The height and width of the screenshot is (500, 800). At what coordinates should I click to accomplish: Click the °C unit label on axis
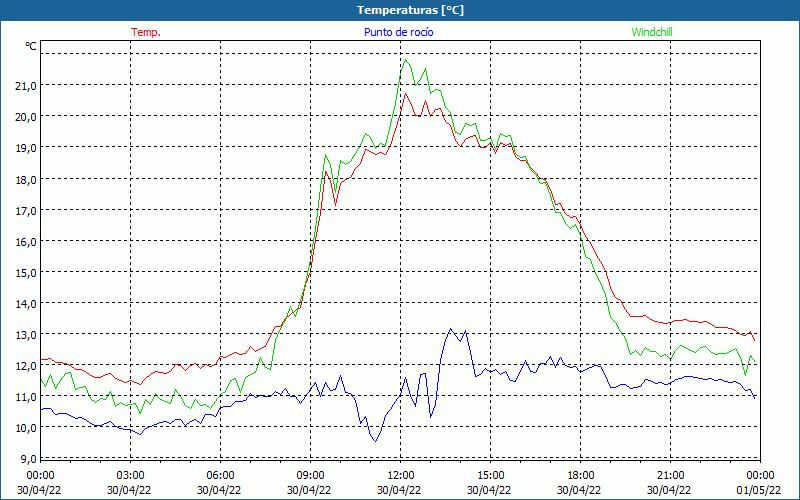point(31,46)
